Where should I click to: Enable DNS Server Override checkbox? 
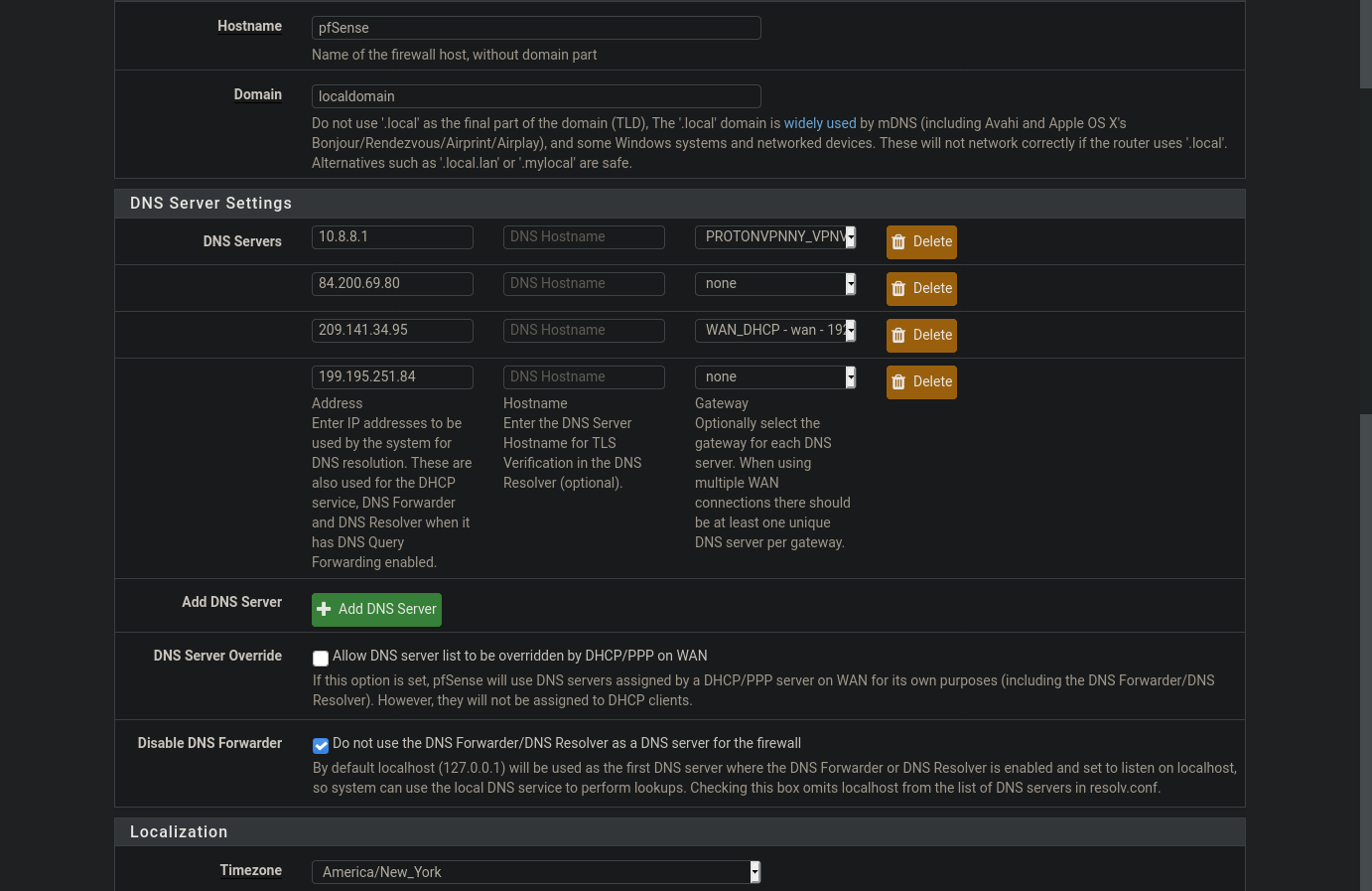click(321, 658)
